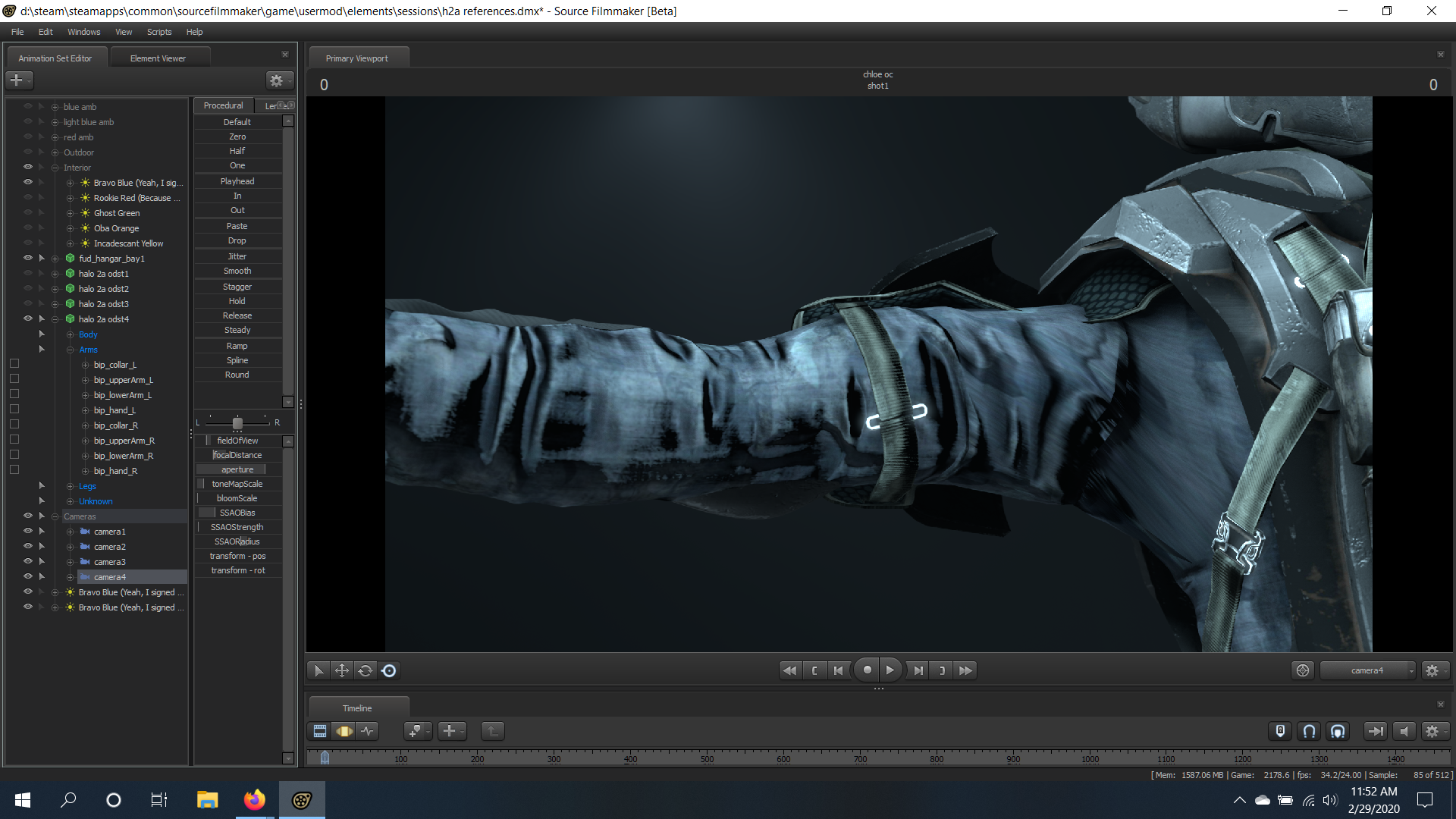The width and height of the screenshot is (1456, 819).
Task: Tick the checkbox beside bip_collar_L
Action: [14, 364]
